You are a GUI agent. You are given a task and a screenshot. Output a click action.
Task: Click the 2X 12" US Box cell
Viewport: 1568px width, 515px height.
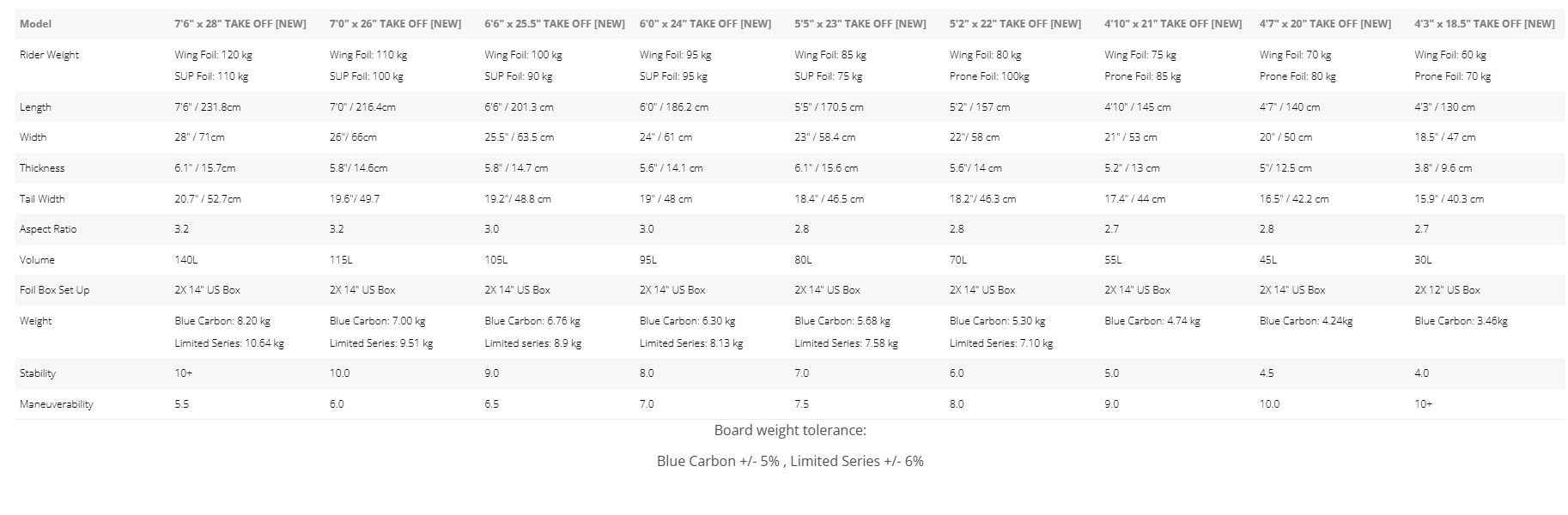point(1447,290)
